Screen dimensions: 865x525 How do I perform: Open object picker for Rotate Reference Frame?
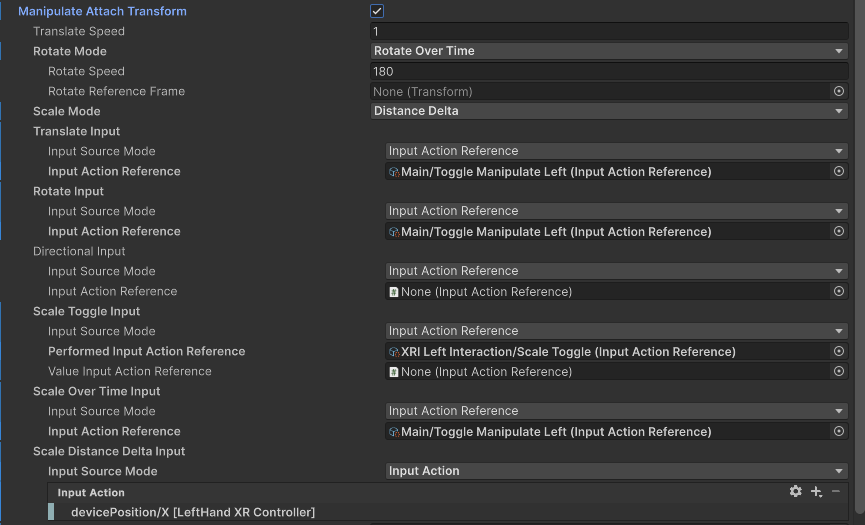(839, 91)
